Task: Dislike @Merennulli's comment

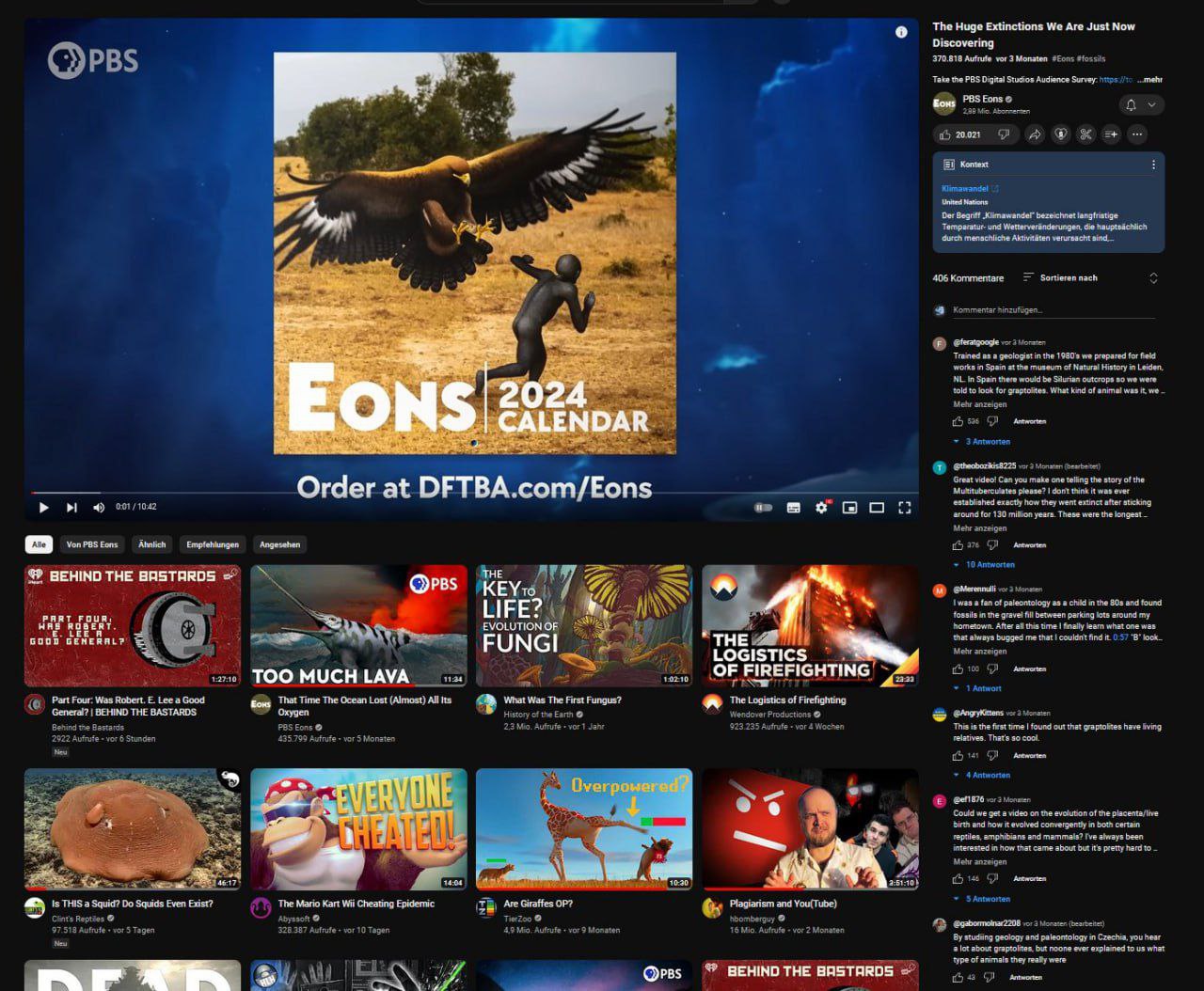Action: click(992, 669)
